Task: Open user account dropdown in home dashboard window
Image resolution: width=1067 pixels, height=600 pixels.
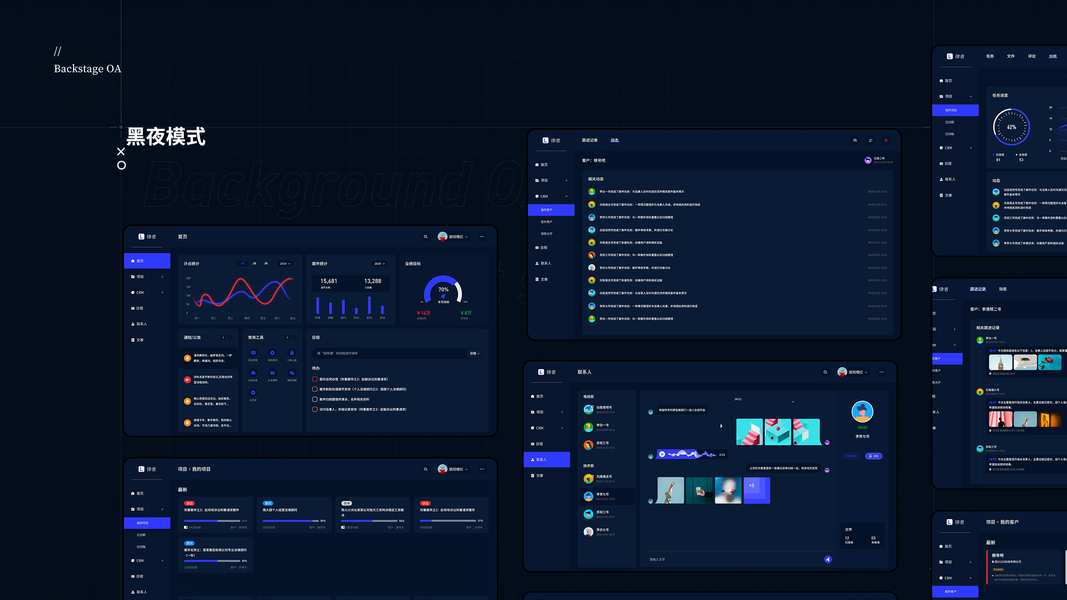Action: [x=453, y=237]
